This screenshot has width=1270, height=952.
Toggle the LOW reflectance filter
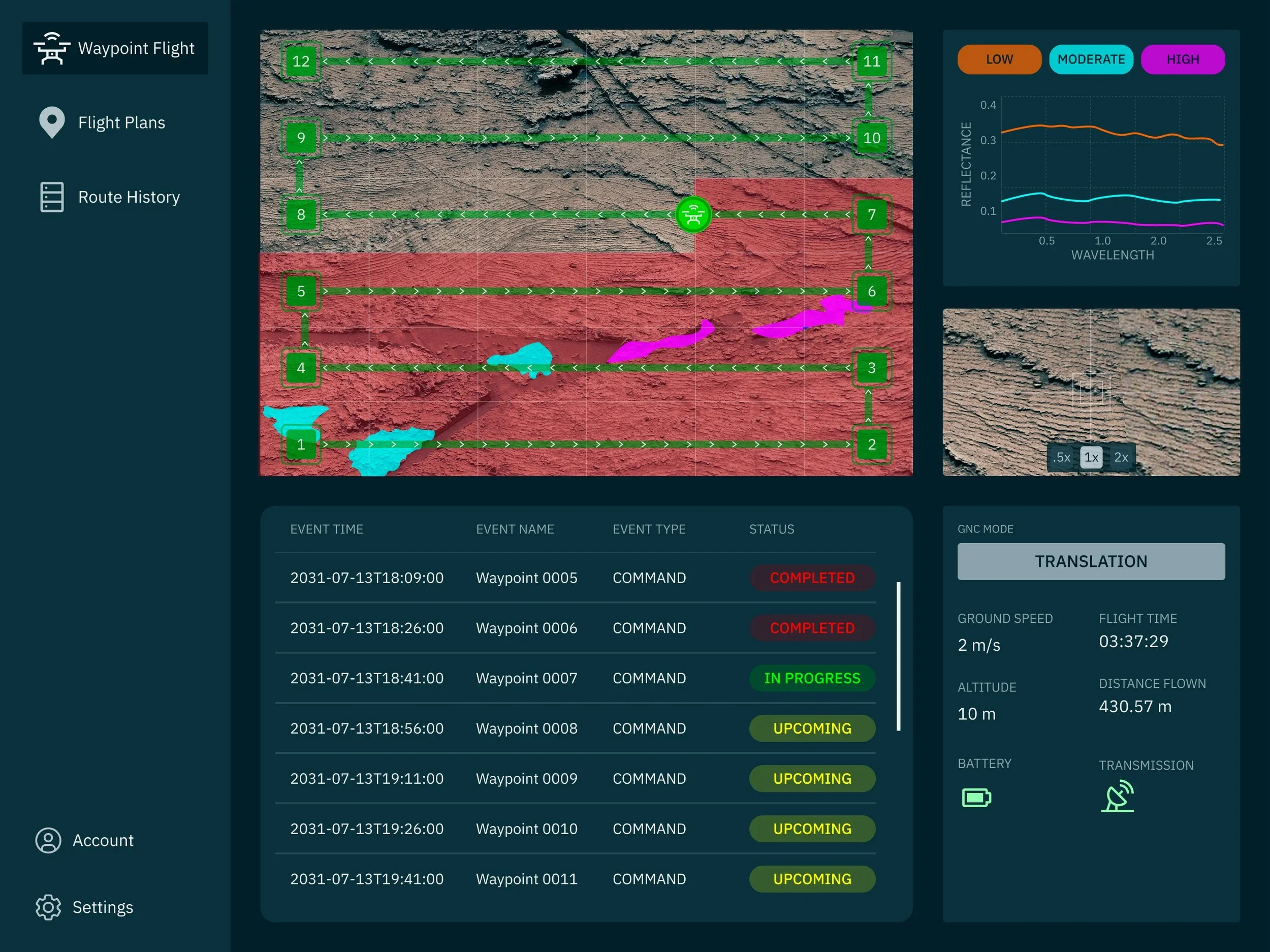click(x=999, y=59)
